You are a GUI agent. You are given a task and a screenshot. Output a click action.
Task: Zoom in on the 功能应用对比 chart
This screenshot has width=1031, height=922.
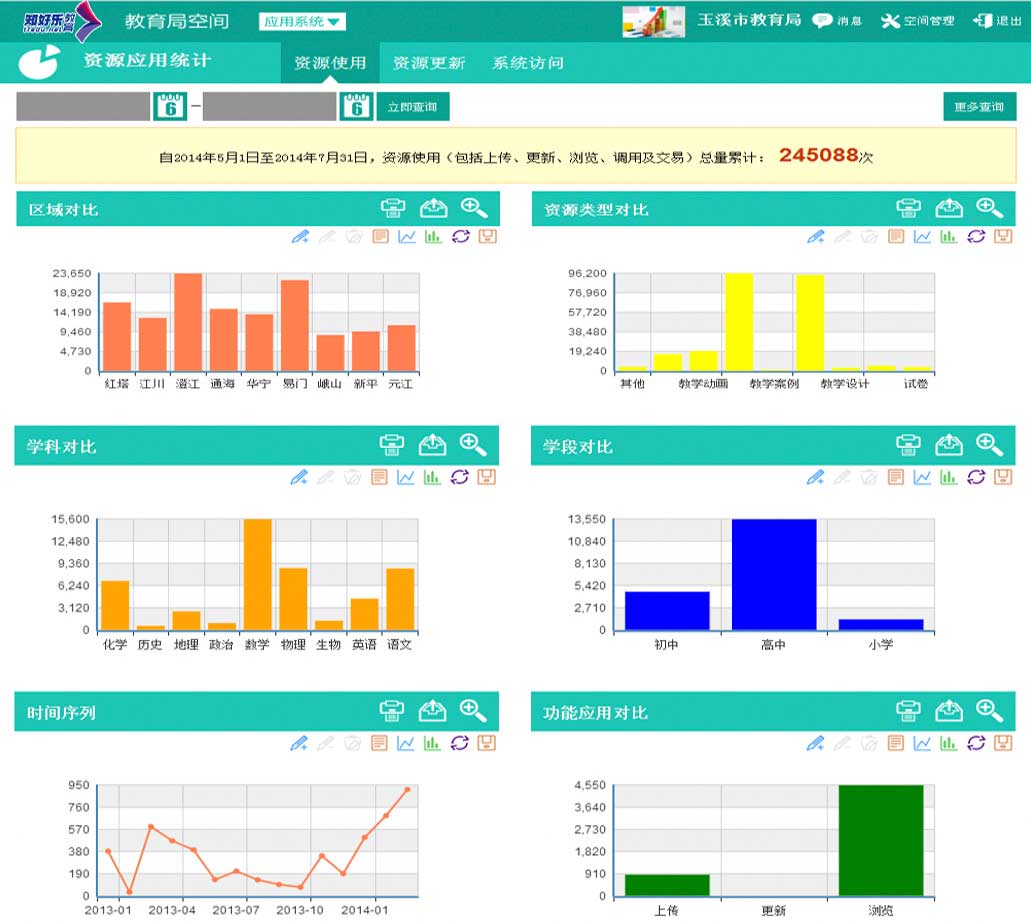989,711
